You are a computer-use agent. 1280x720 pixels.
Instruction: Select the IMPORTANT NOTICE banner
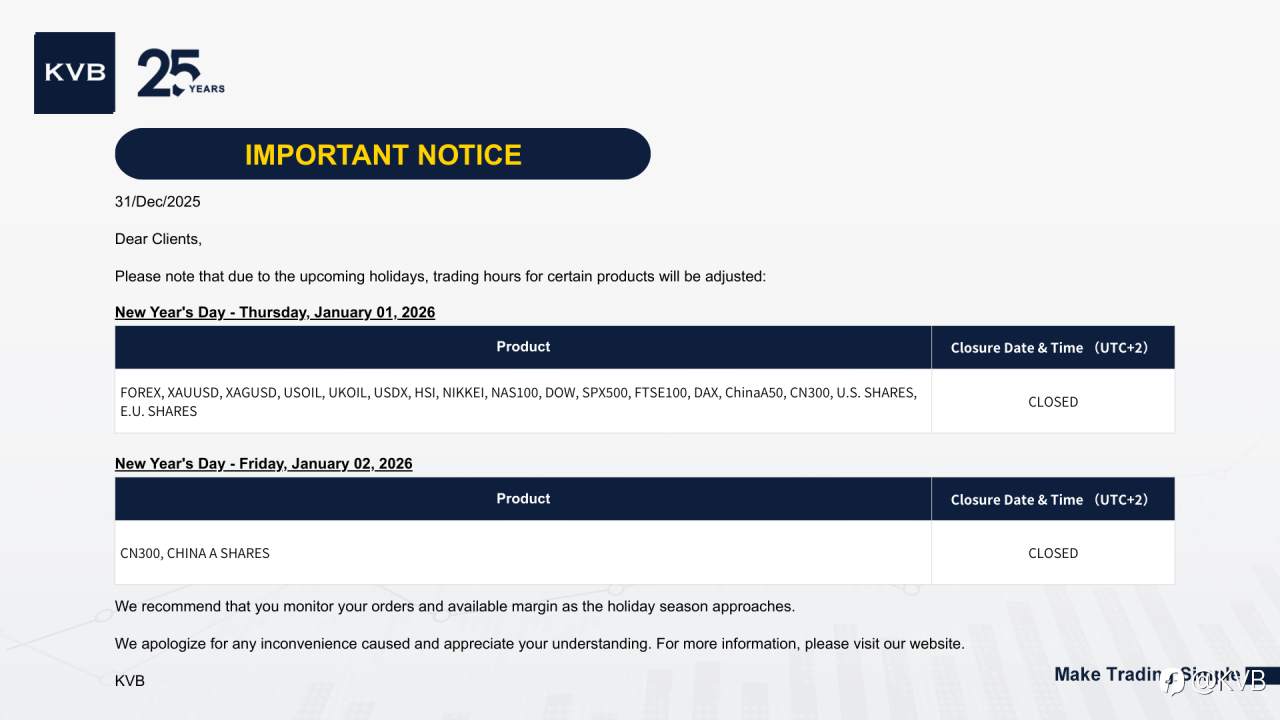pyautogui.click(x=382, y=154)
